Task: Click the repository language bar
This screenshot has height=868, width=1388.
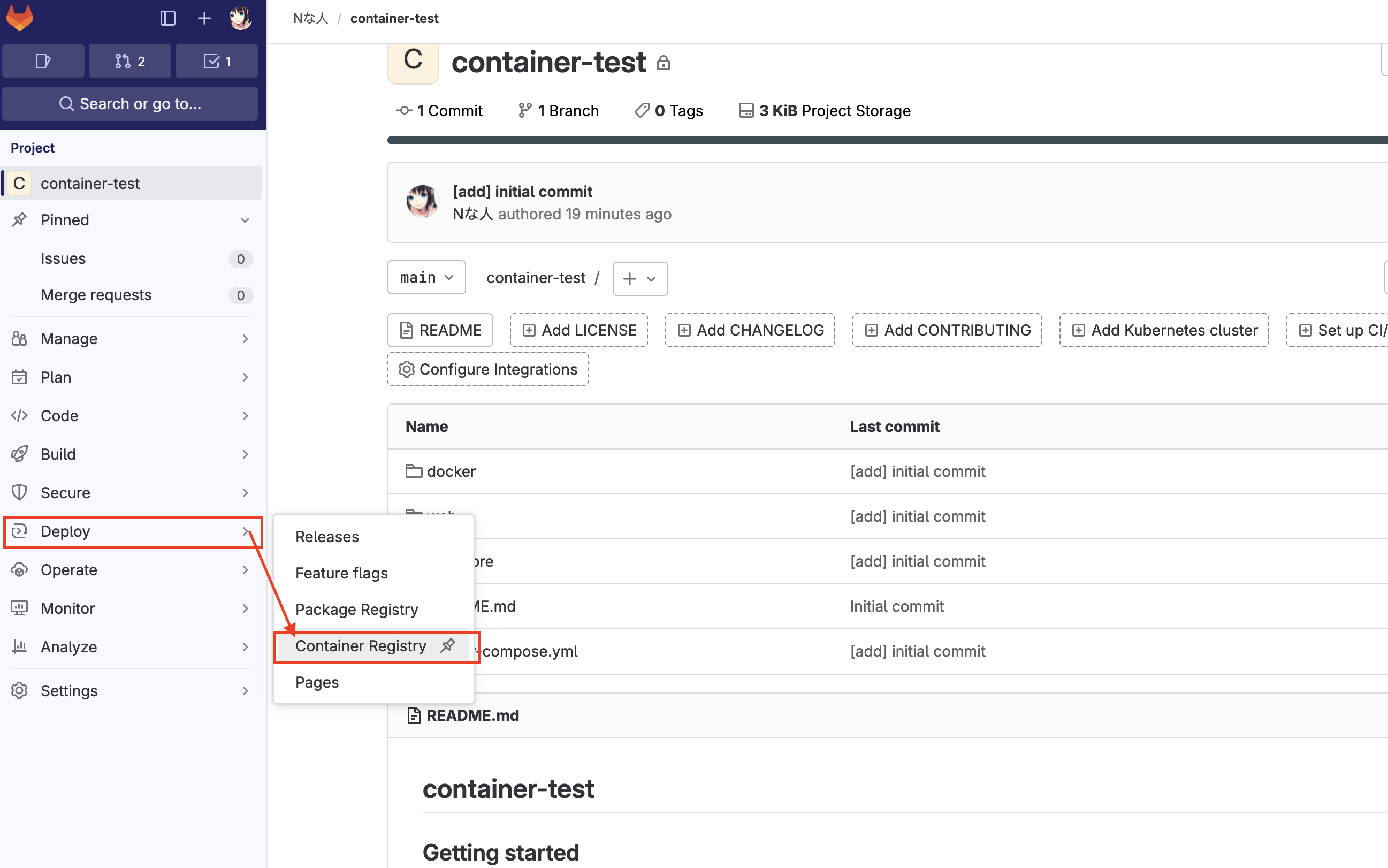Action: 861,140
